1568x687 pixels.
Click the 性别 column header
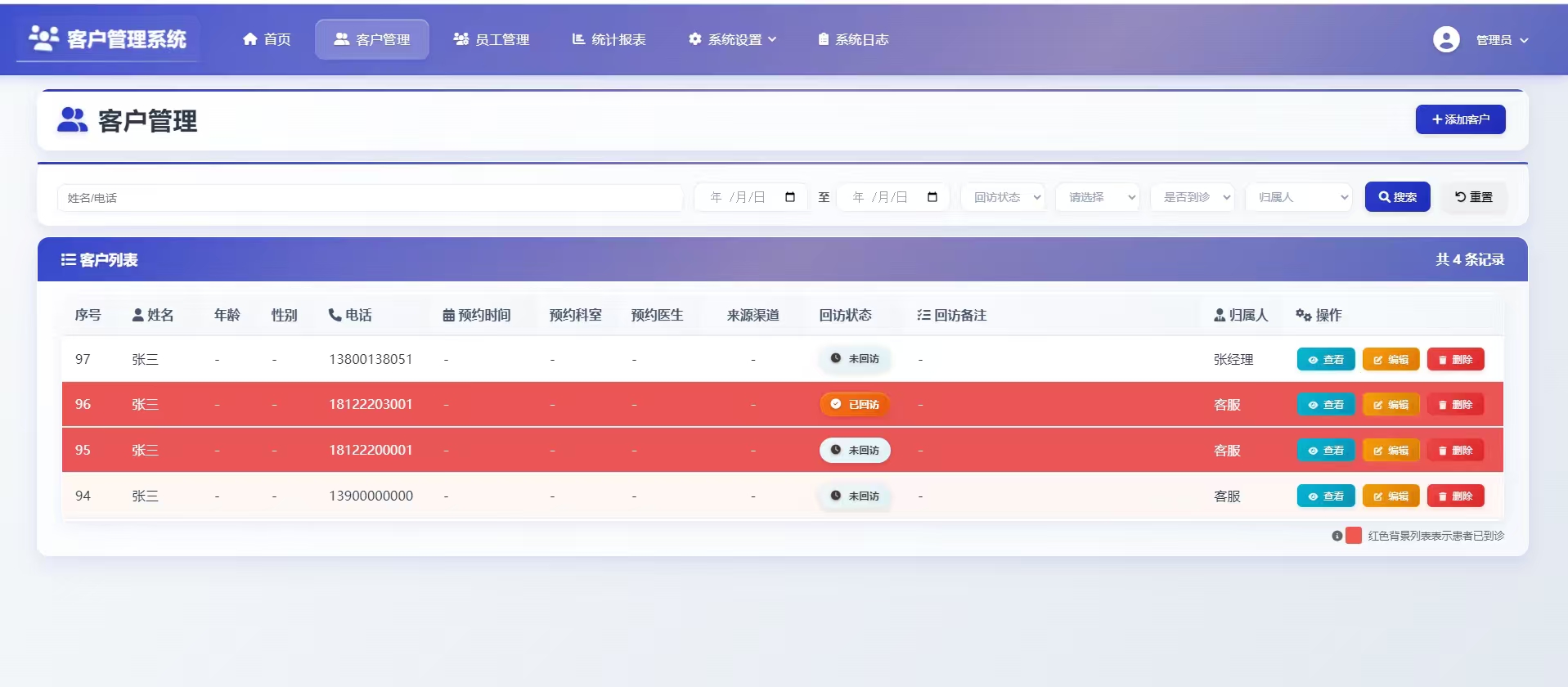tap(285, 315)
